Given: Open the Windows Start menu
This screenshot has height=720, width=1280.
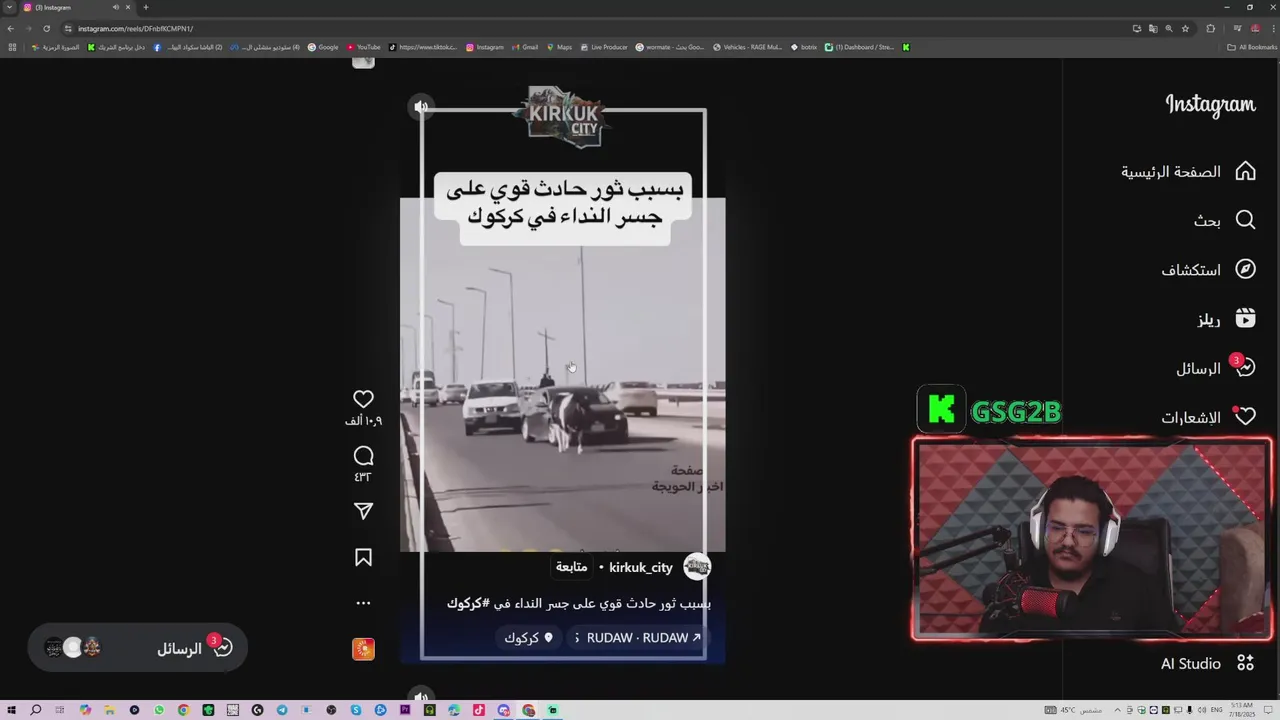Looking at the screenshot, I should [x=12, y=710].
